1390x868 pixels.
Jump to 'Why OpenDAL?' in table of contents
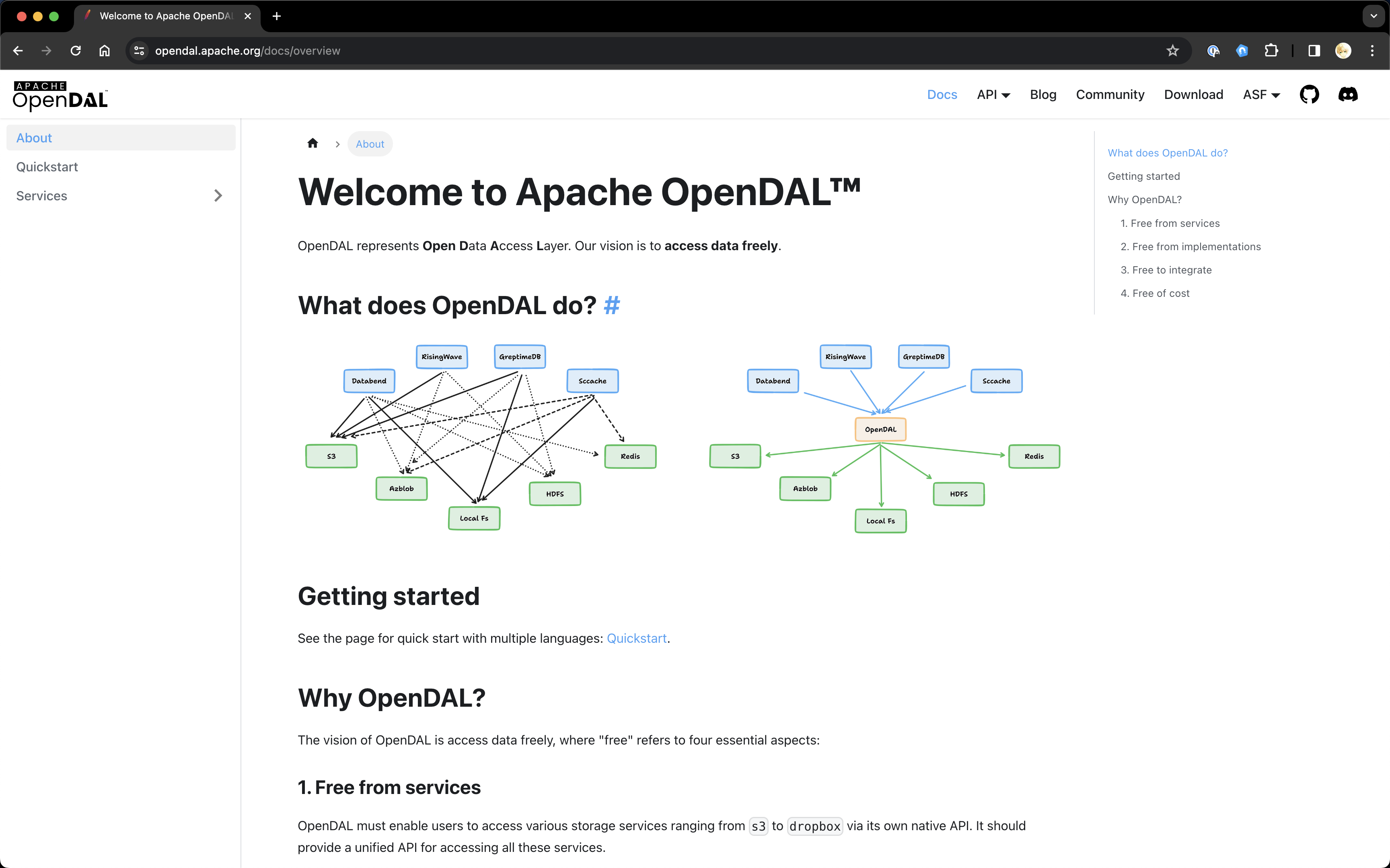pyautogui.click(x=1144, y=200)
